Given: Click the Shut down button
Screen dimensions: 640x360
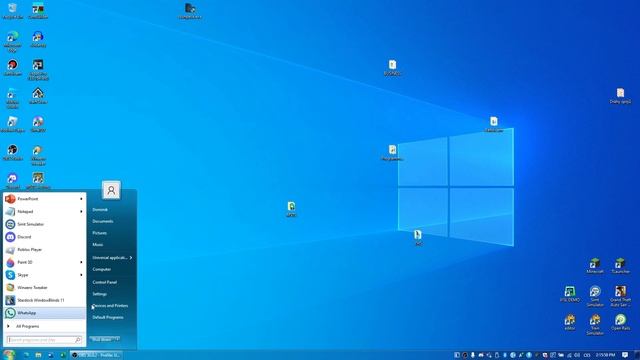Looking at the screenshot, I should (101, 339).
